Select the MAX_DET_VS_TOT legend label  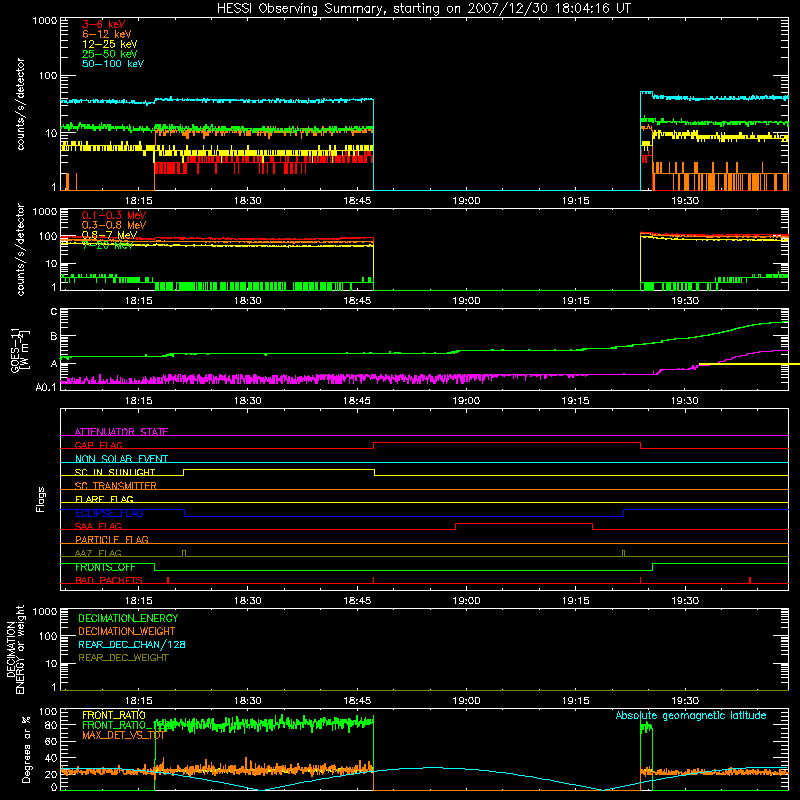click(x=123, y=735)
